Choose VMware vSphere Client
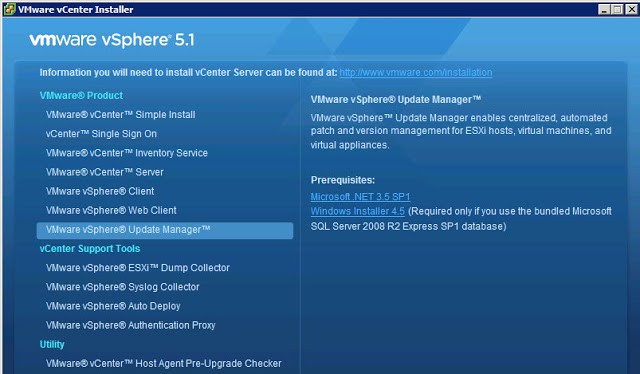 coord(100,191)
